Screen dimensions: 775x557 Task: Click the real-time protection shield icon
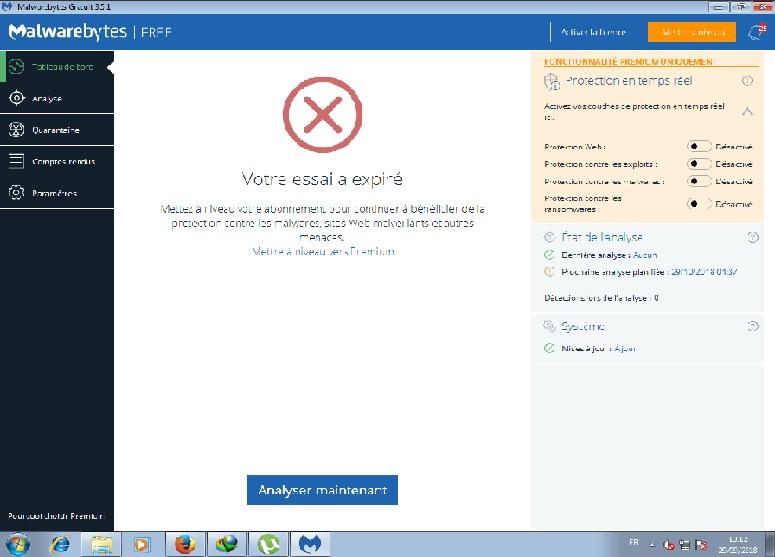[552, 82]
